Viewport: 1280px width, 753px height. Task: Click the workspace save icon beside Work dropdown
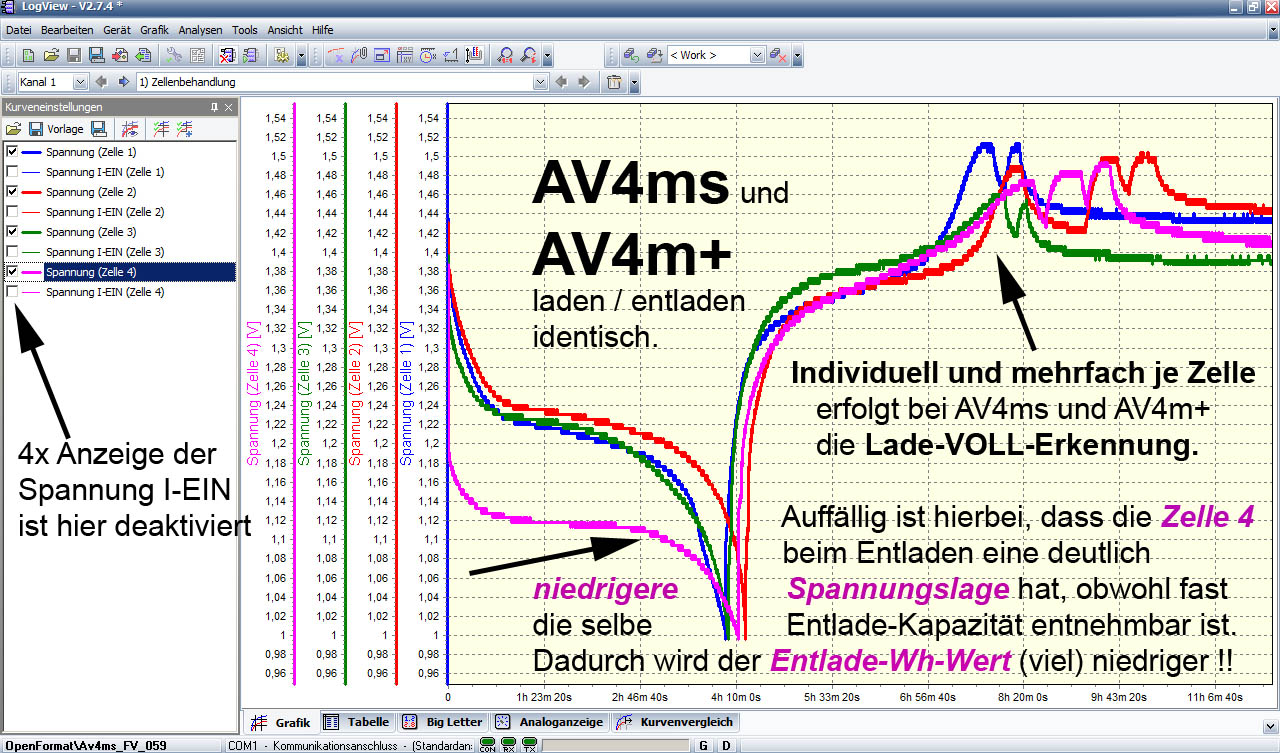coord(655,55)
